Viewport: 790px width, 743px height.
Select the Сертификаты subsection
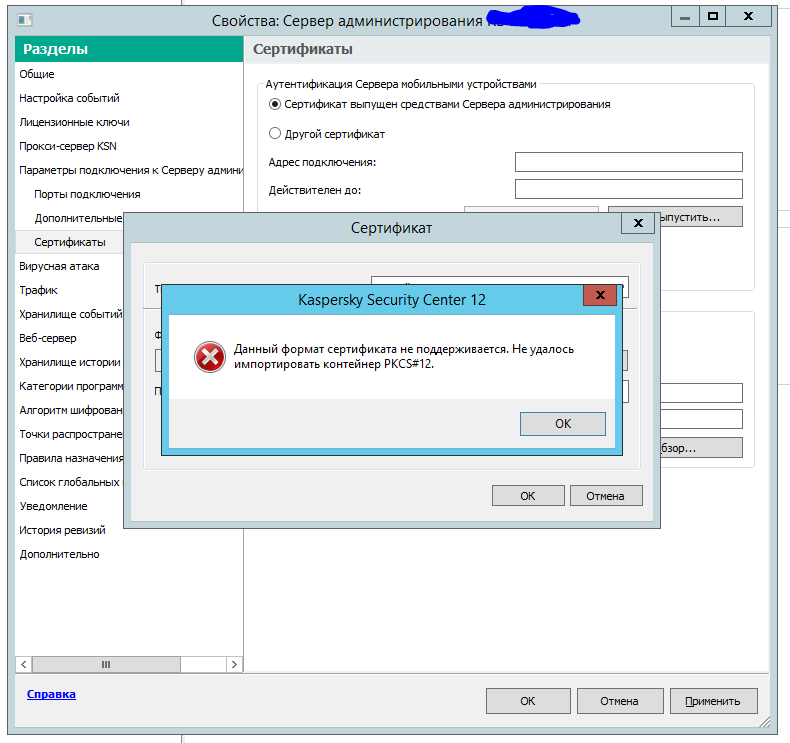click(70, 242)
